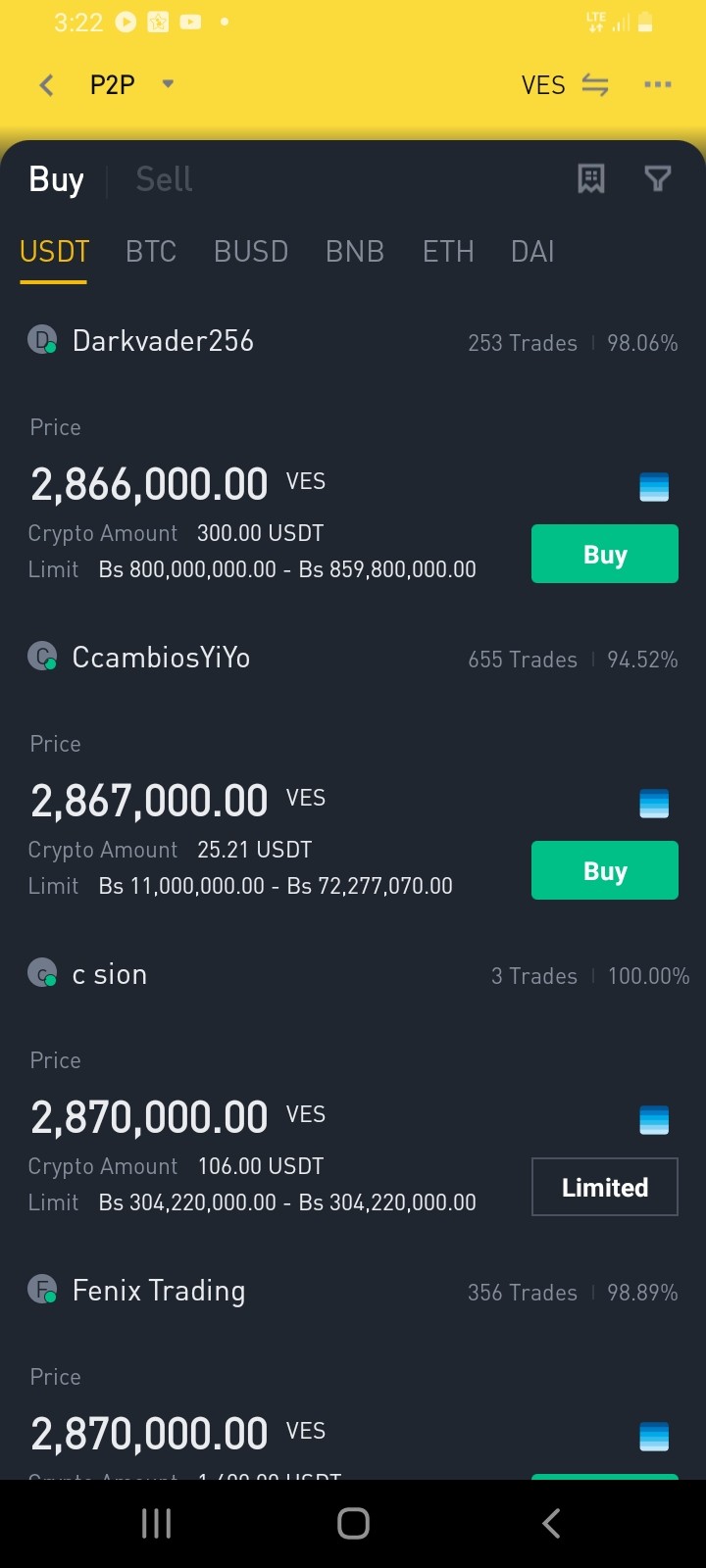Open the three-dots more options menu

(x=658, y=85)
